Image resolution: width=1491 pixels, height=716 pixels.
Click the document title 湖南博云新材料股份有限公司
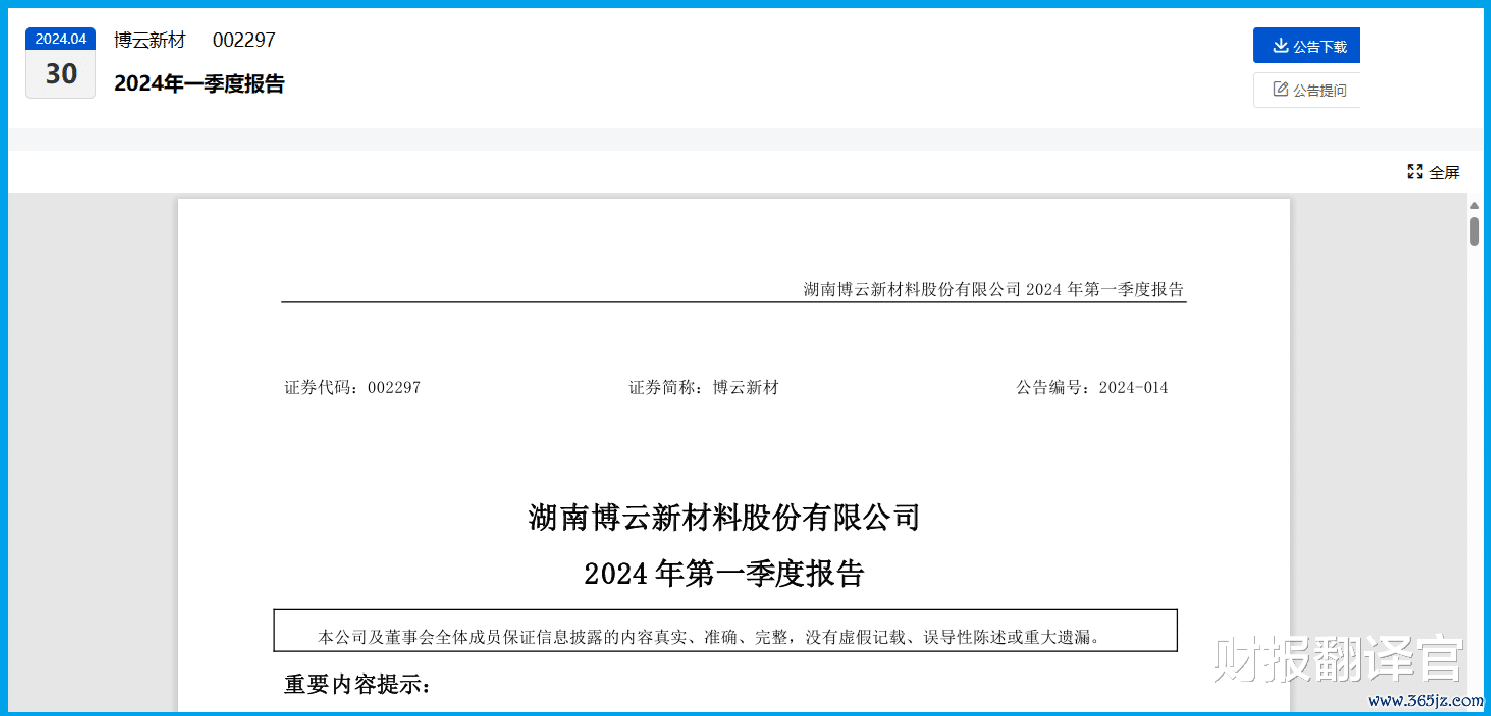tap(724, 518)
